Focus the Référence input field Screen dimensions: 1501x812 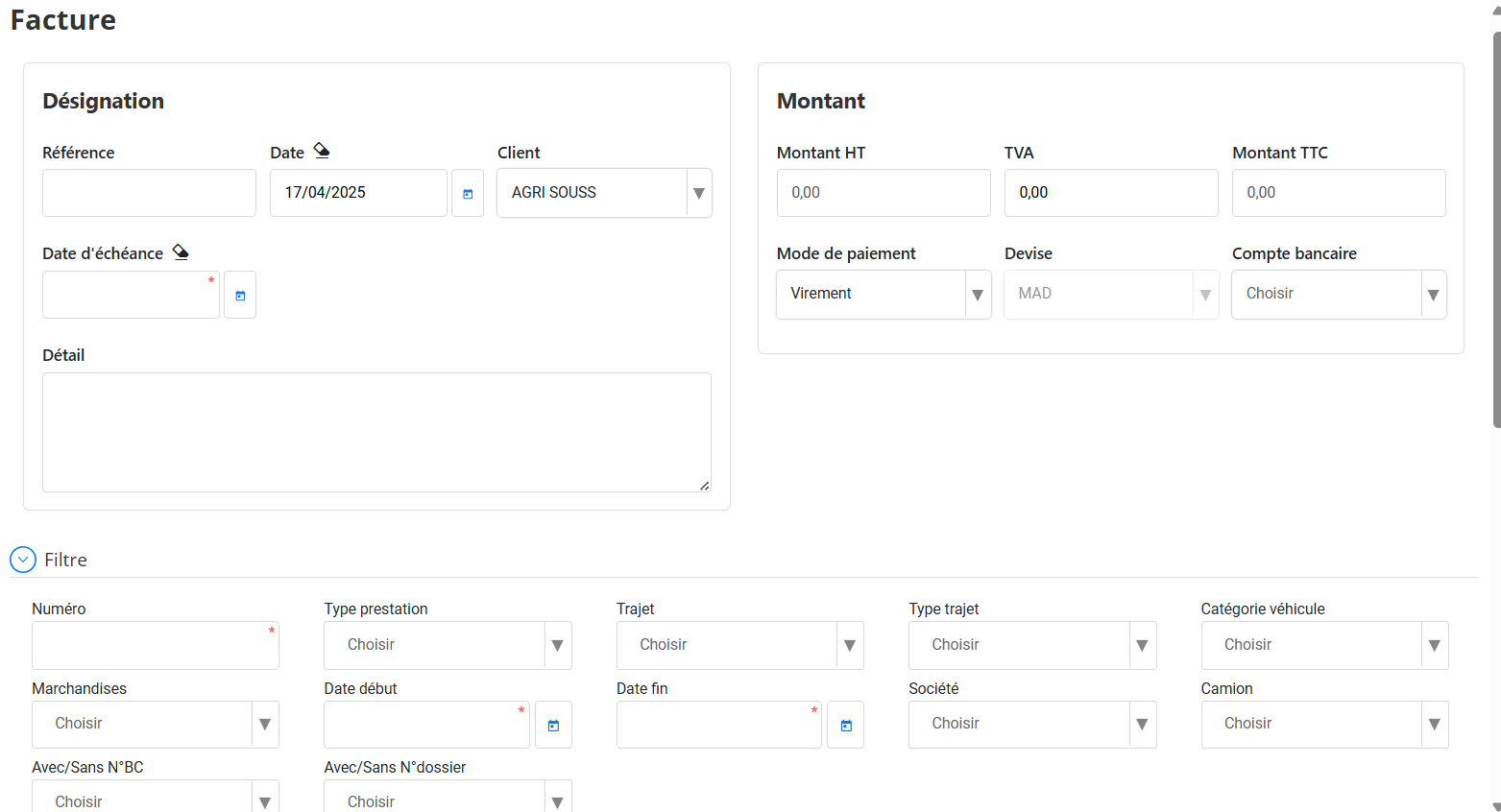pos(149,193)
